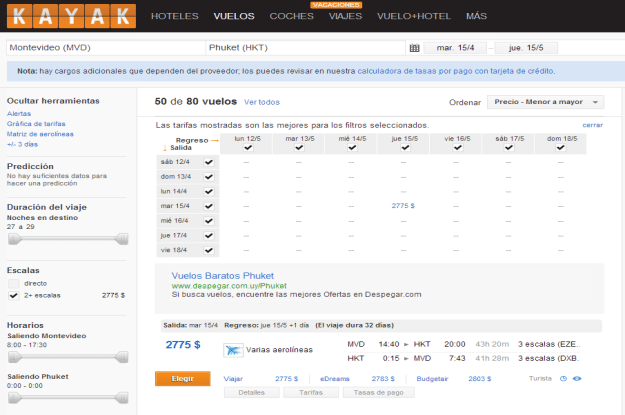
Task: Open the VUELOS tab
Action: coord(234,16)
